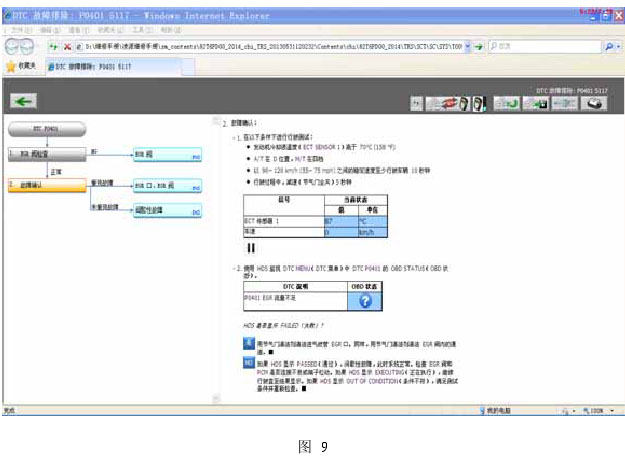Open the address bar dropdown arrow

(466, 47)
